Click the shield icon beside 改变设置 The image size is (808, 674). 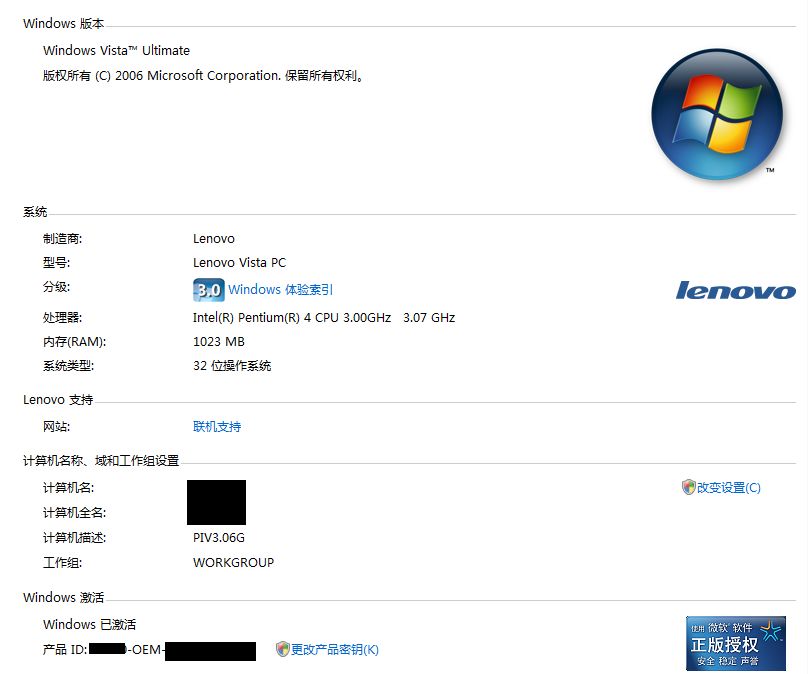688,487
